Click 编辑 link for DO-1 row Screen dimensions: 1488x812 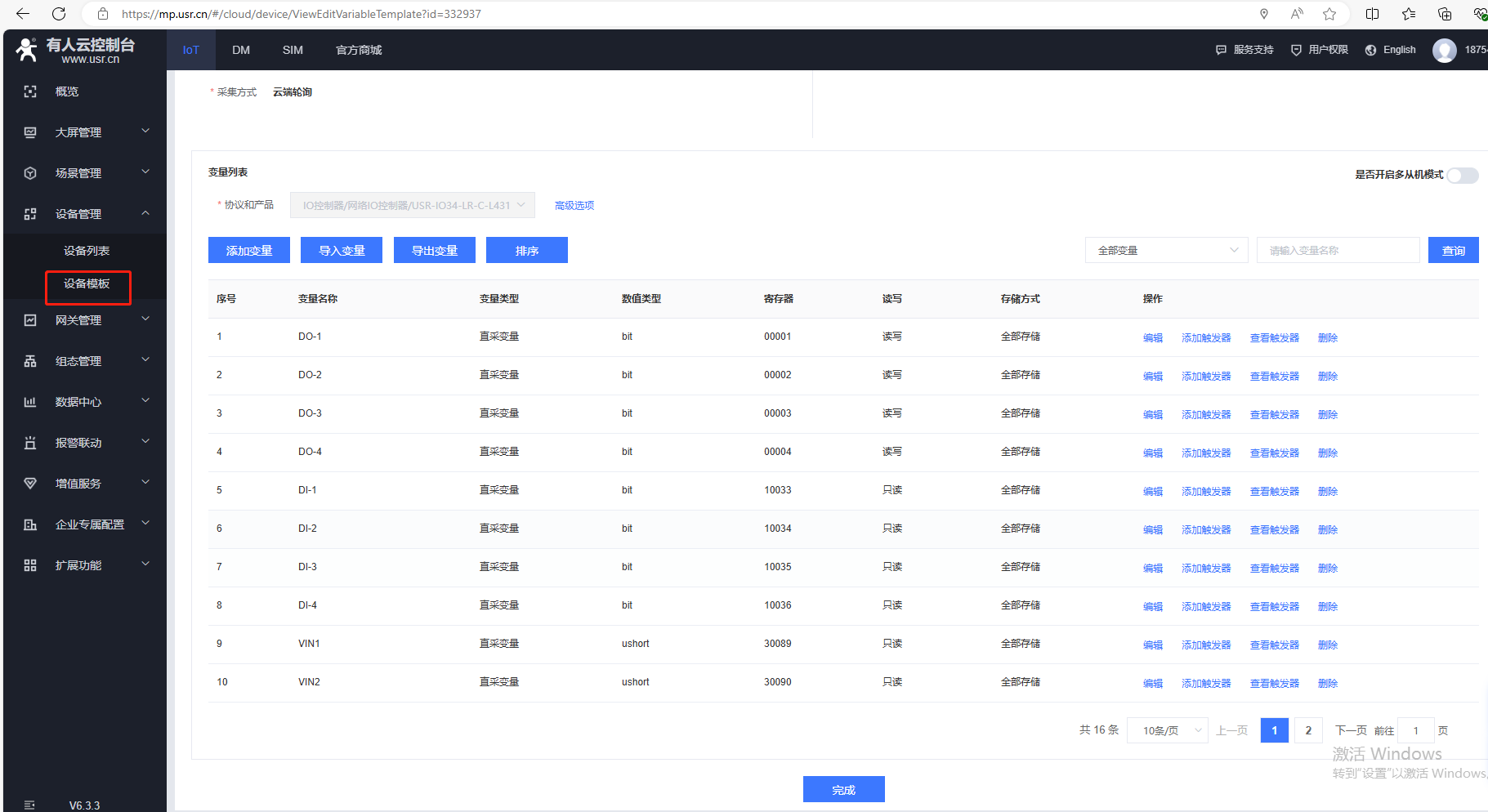(1152, 337)
